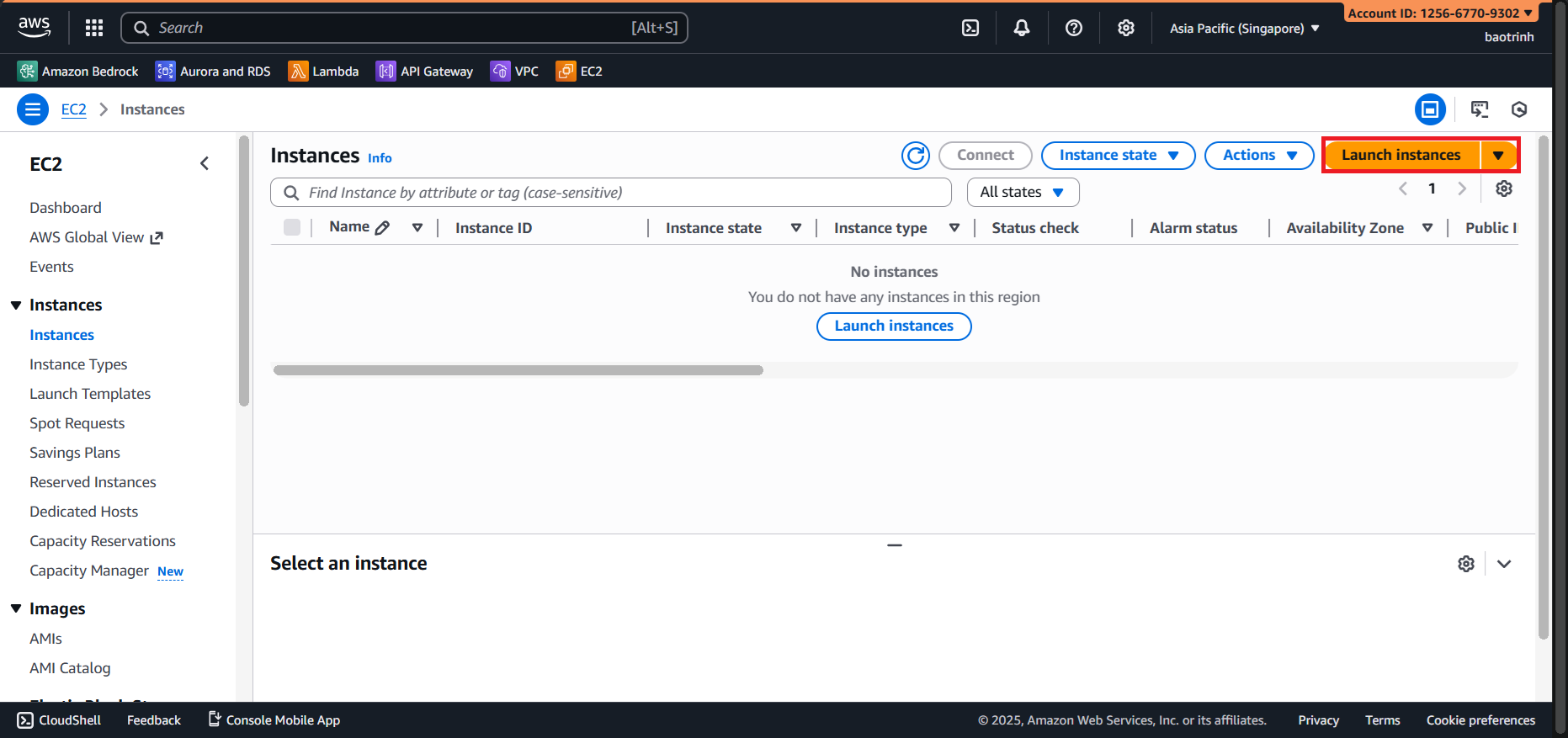The height and width of the screenshot is (738, 1568).
Task: Open the AWS services grid menu
Action: click(94, 28)
